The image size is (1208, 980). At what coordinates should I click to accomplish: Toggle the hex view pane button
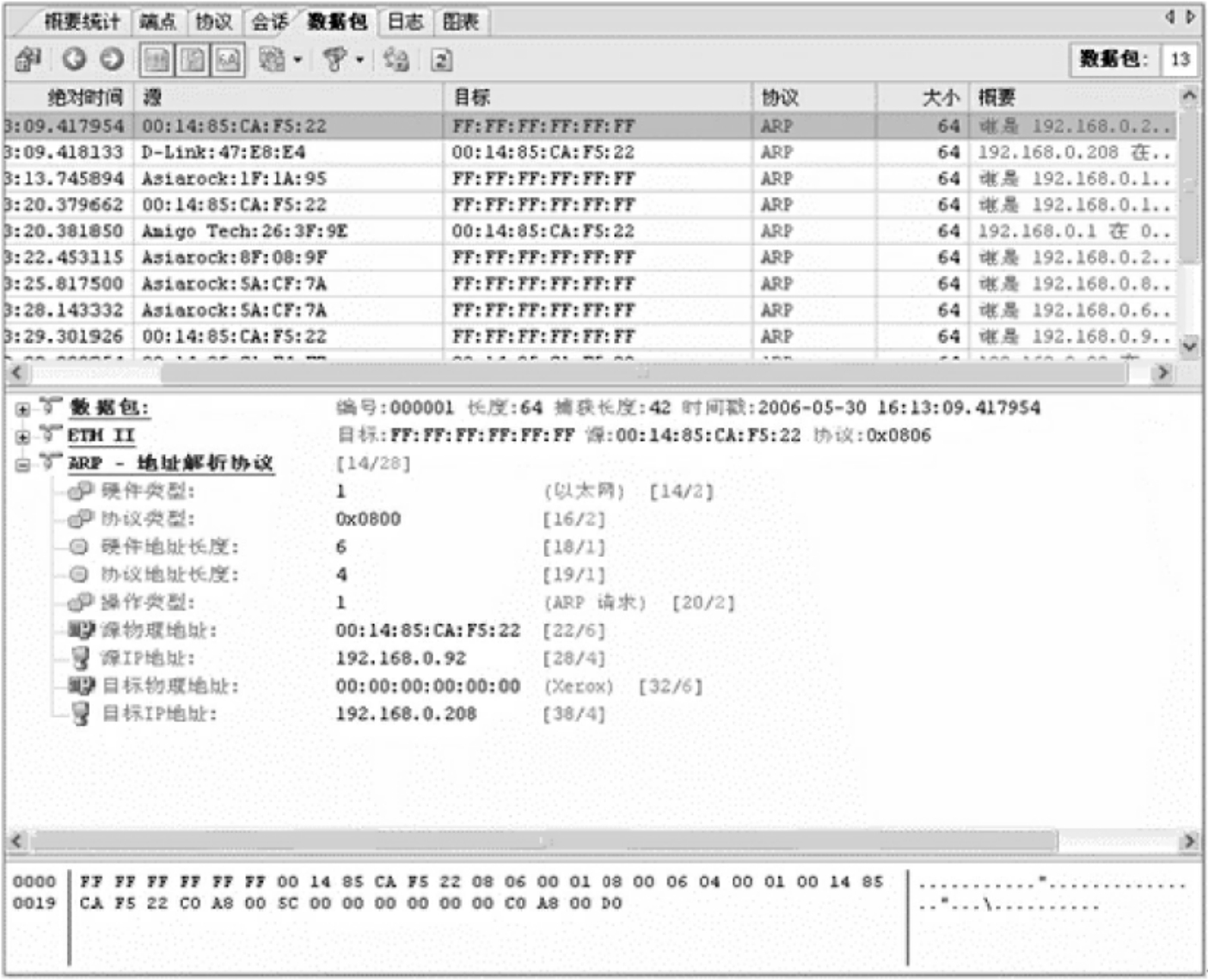227,59
